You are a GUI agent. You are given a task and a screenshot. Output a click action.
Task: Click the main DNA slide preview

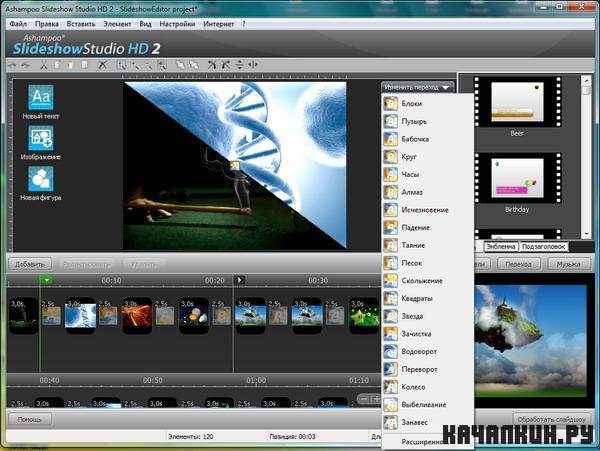[x=235, y=166]
